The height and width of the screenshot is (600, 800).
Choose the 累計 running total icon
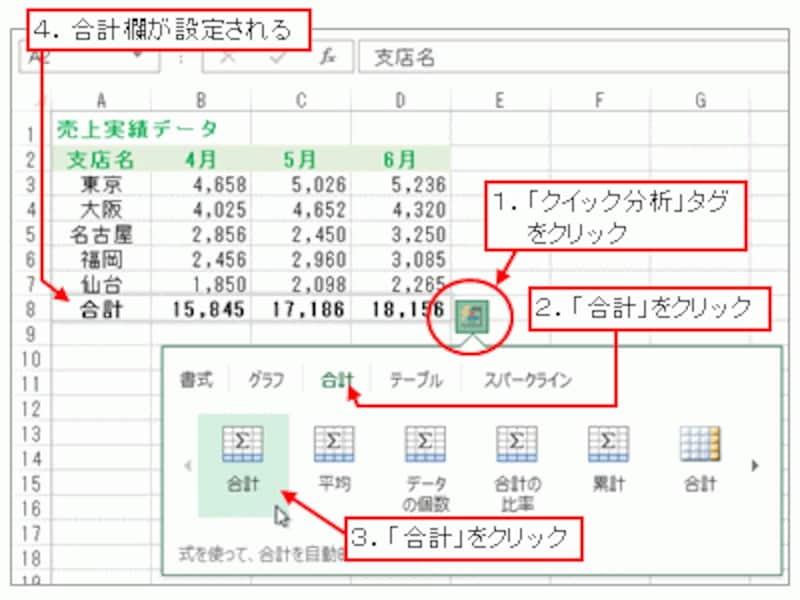click(608, 444)
